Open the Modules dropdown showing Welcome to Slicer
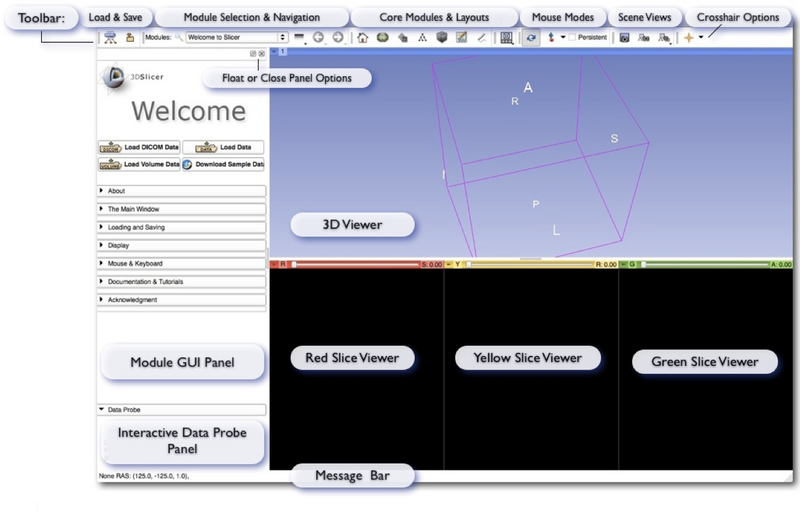800x512 pixels. [x=237, y=37]
